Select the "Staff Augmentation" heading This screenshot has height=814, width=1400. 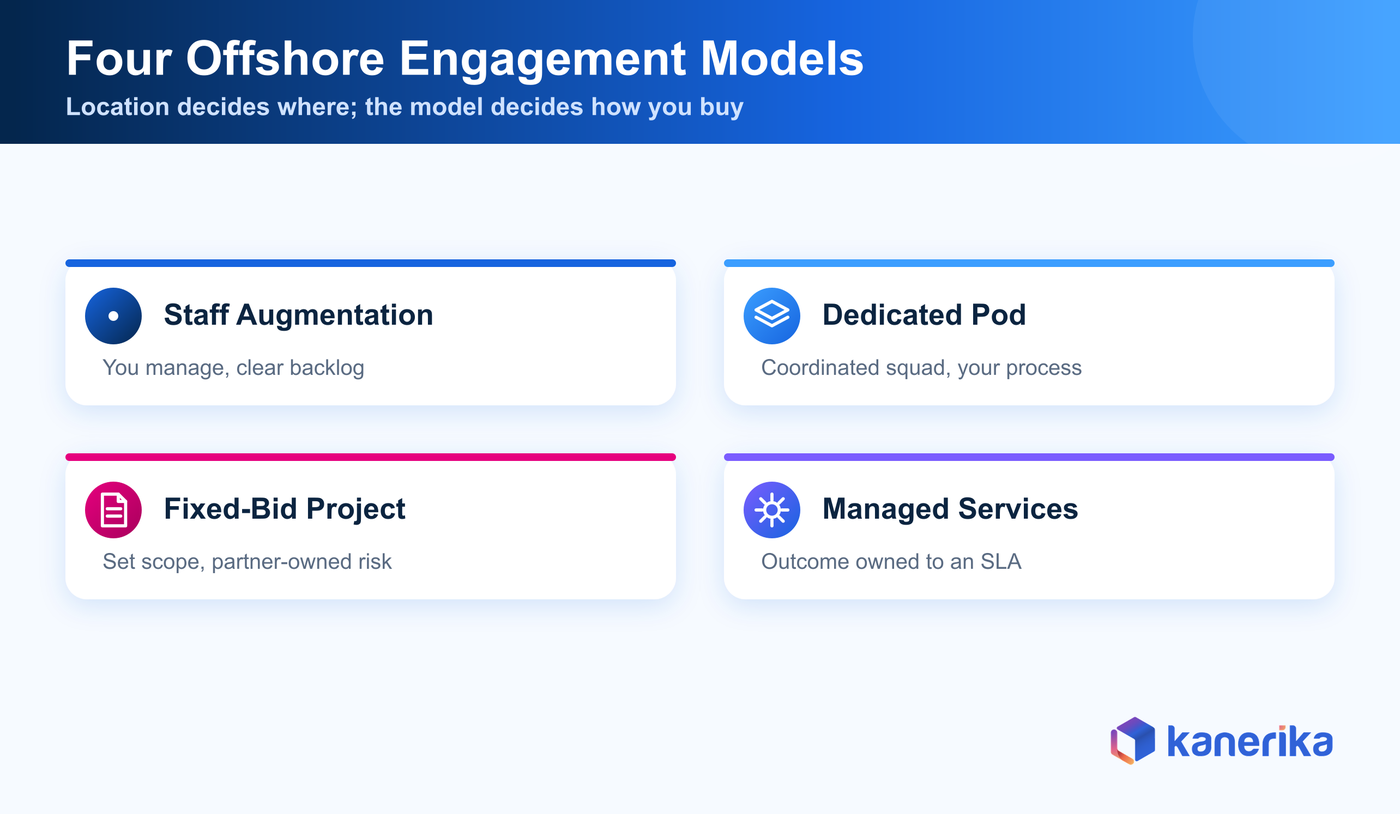click(298, 315)
